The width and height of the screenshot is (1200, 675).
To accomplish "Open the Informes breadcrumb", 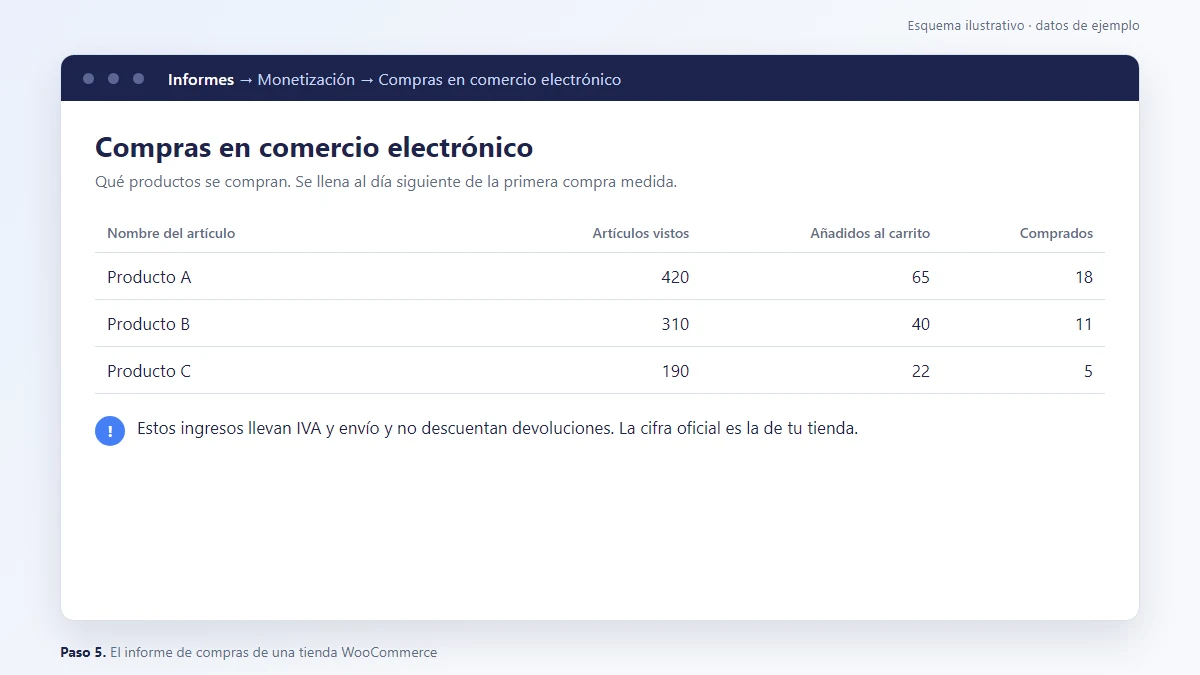I will tap(201, 80).
